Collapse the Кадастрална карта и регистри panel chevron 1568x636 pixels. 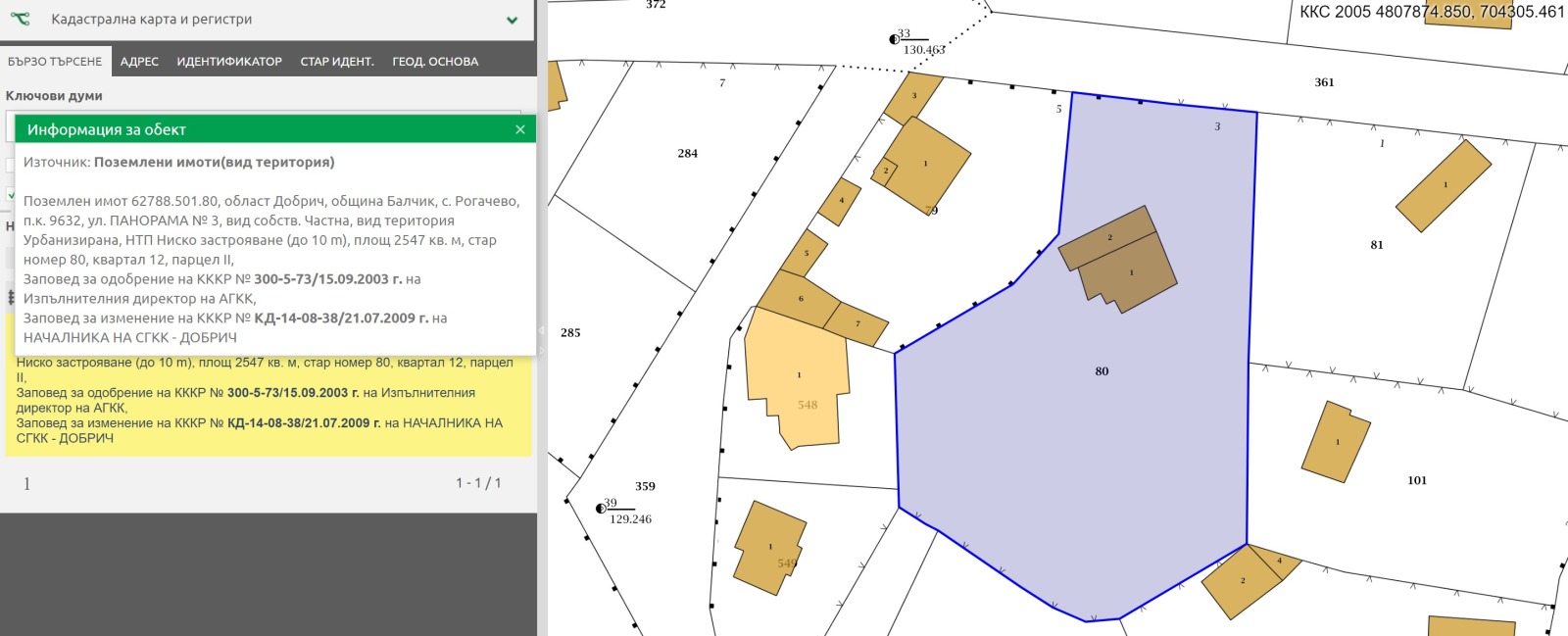pyautogui.click(x=512, y=20)
